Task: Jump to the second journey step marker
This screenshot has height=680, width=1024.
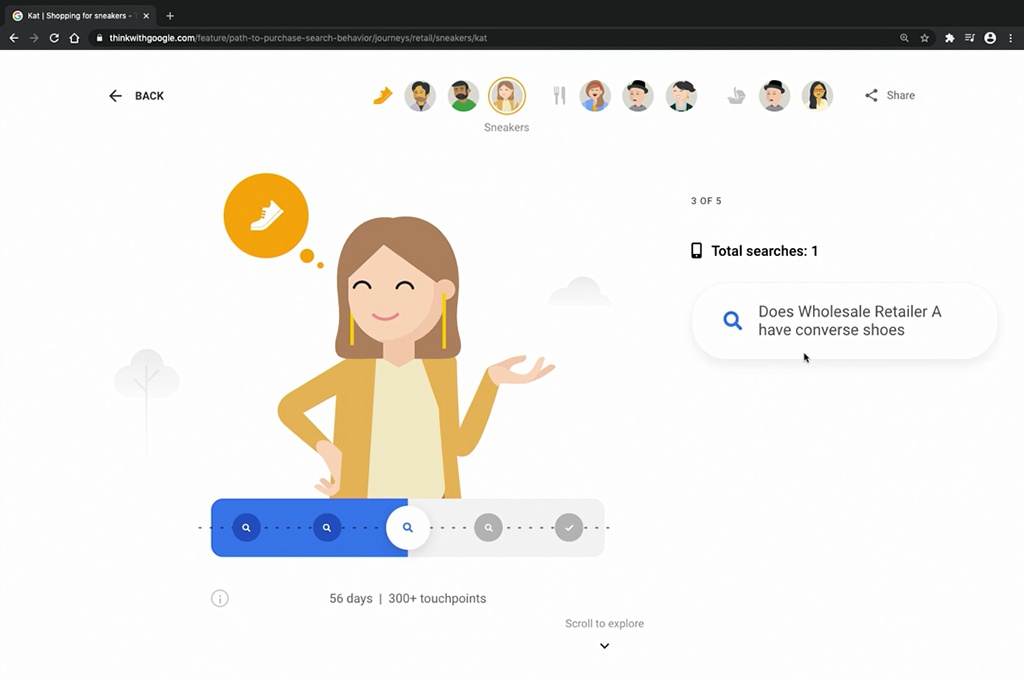Action: pos(327,527)
